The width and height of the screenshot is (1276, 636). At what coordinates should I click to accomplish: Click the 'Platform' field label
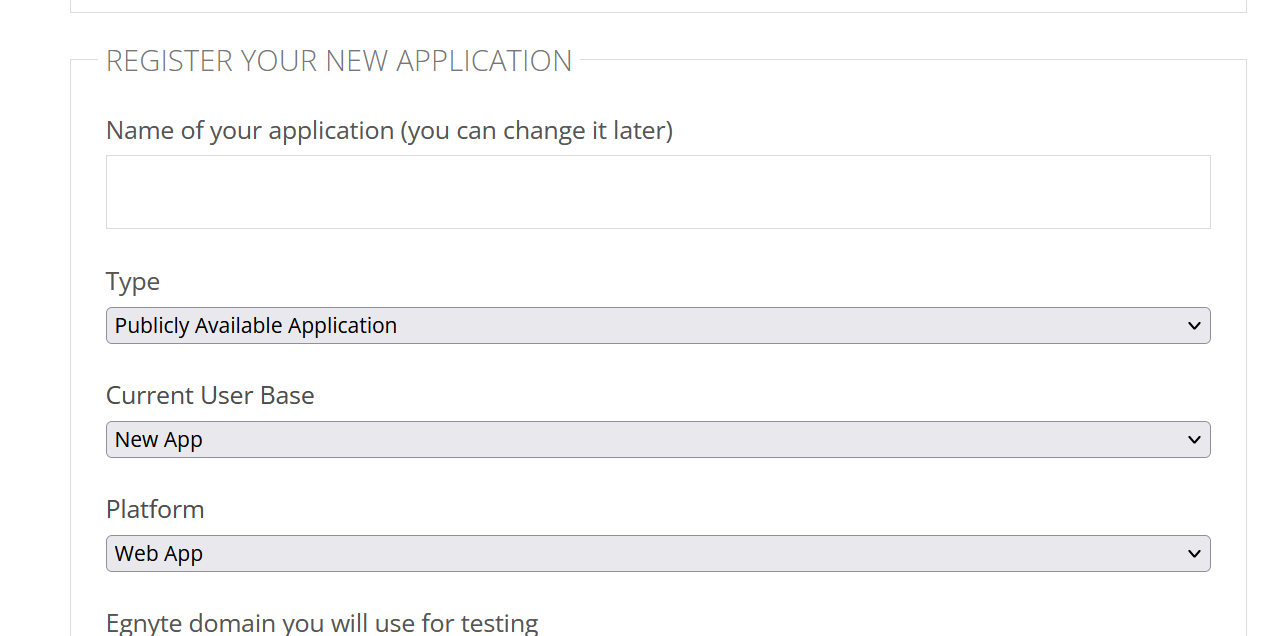click(x=155, y=509)
